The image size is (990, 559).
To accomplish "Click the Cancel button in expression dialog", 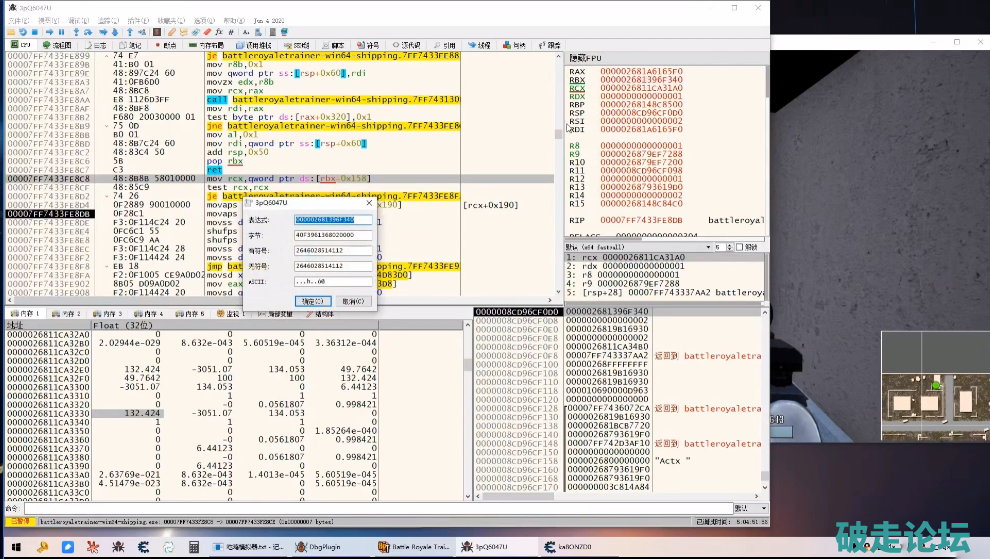I will 354,301.
